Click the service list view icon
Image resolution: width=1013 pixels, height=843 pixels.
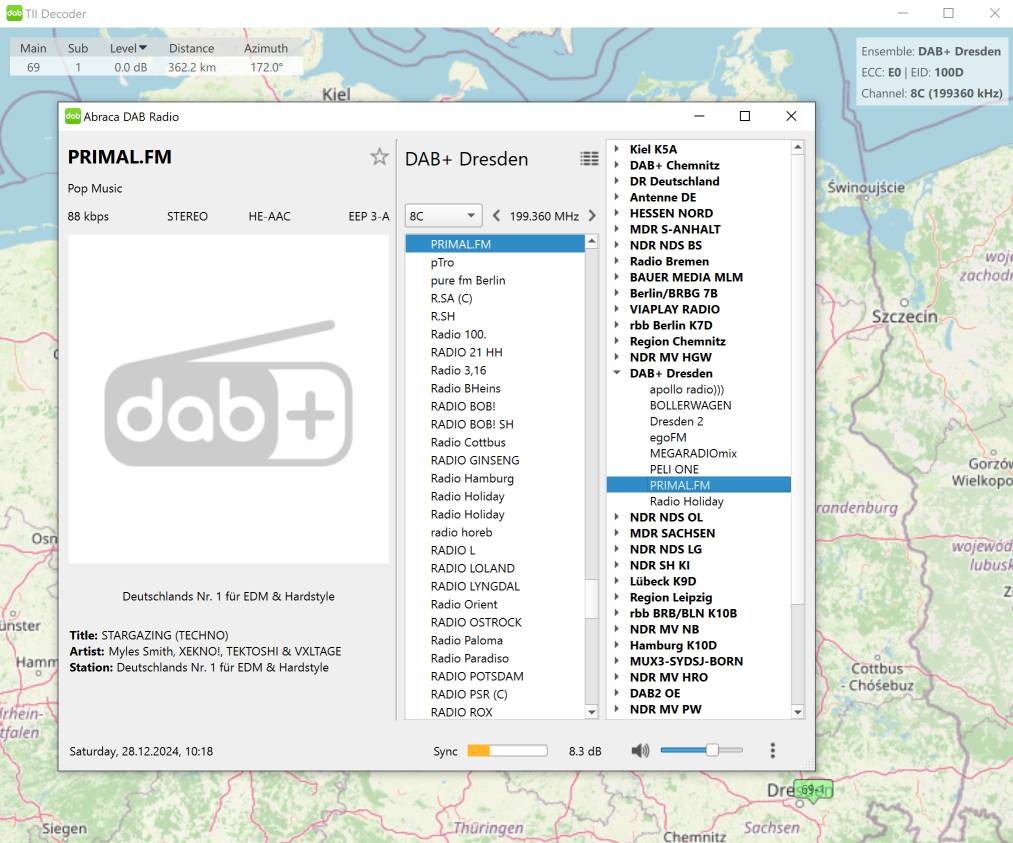(x=590, y=159)
